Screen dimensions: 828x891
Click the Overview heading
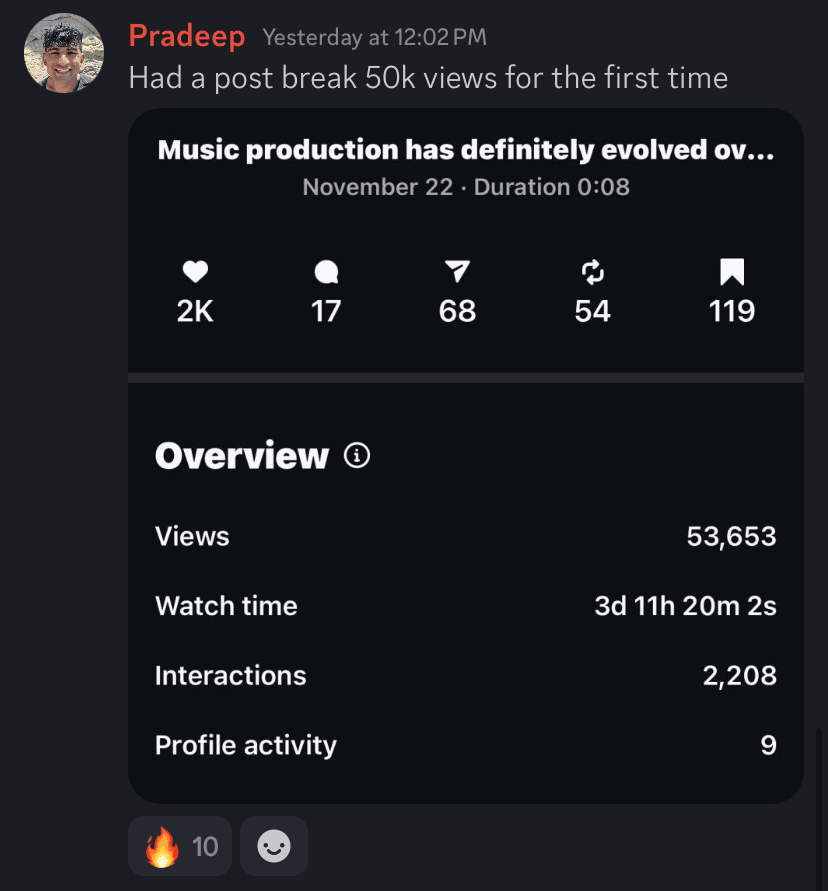click(241, 456)
